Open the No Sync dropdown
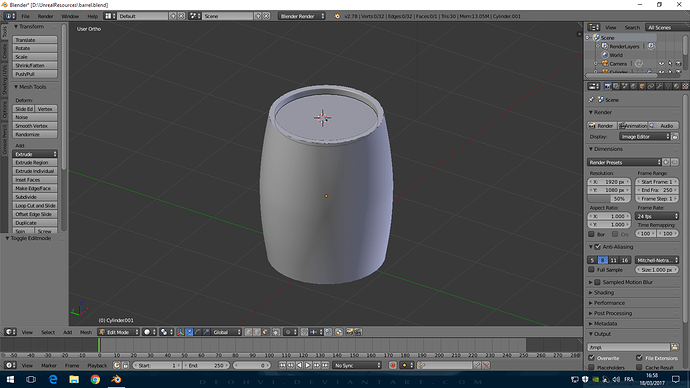This screenshot has width=690, height=388. (357, 365)
